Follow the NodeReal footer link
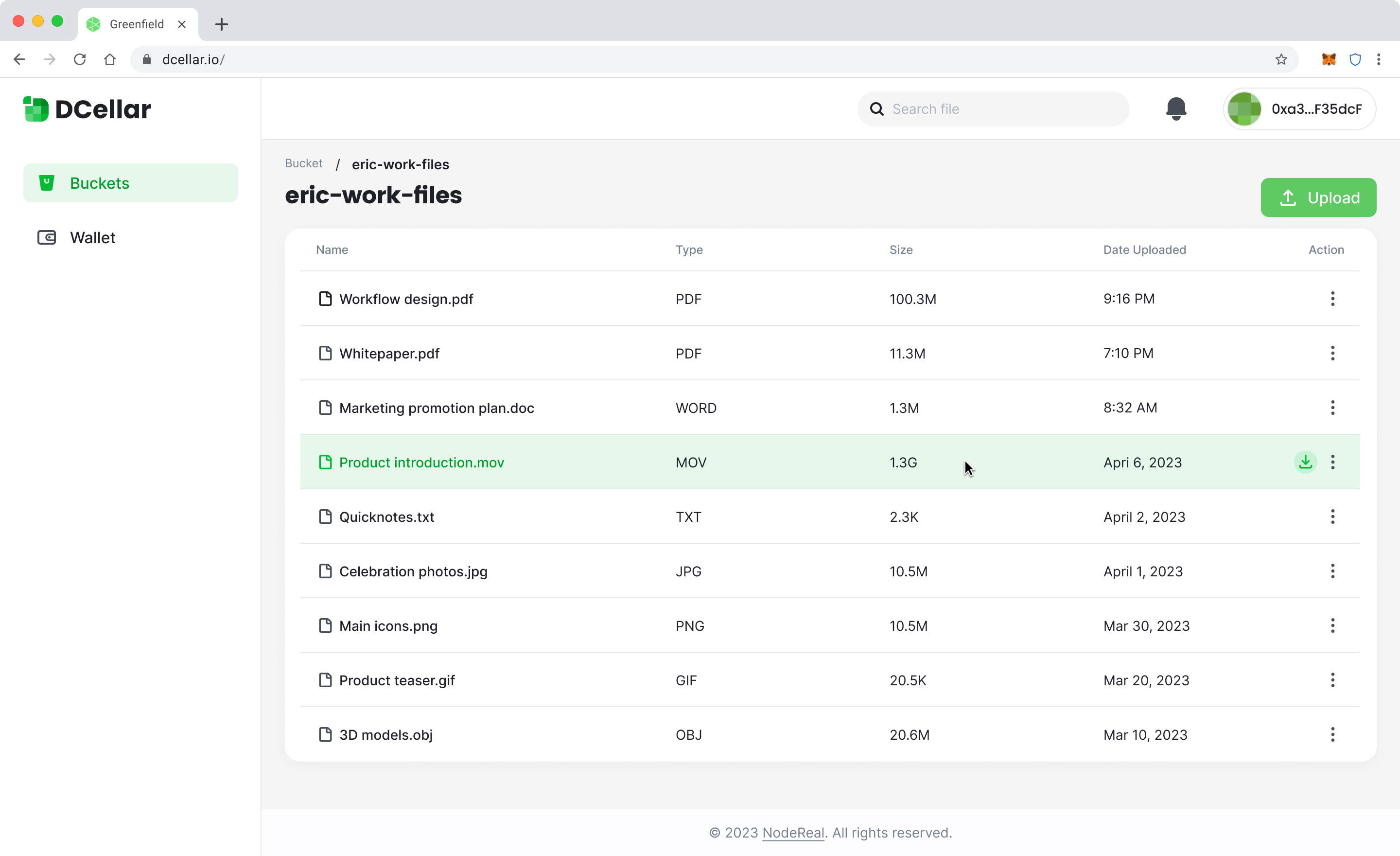 point(793,833)
